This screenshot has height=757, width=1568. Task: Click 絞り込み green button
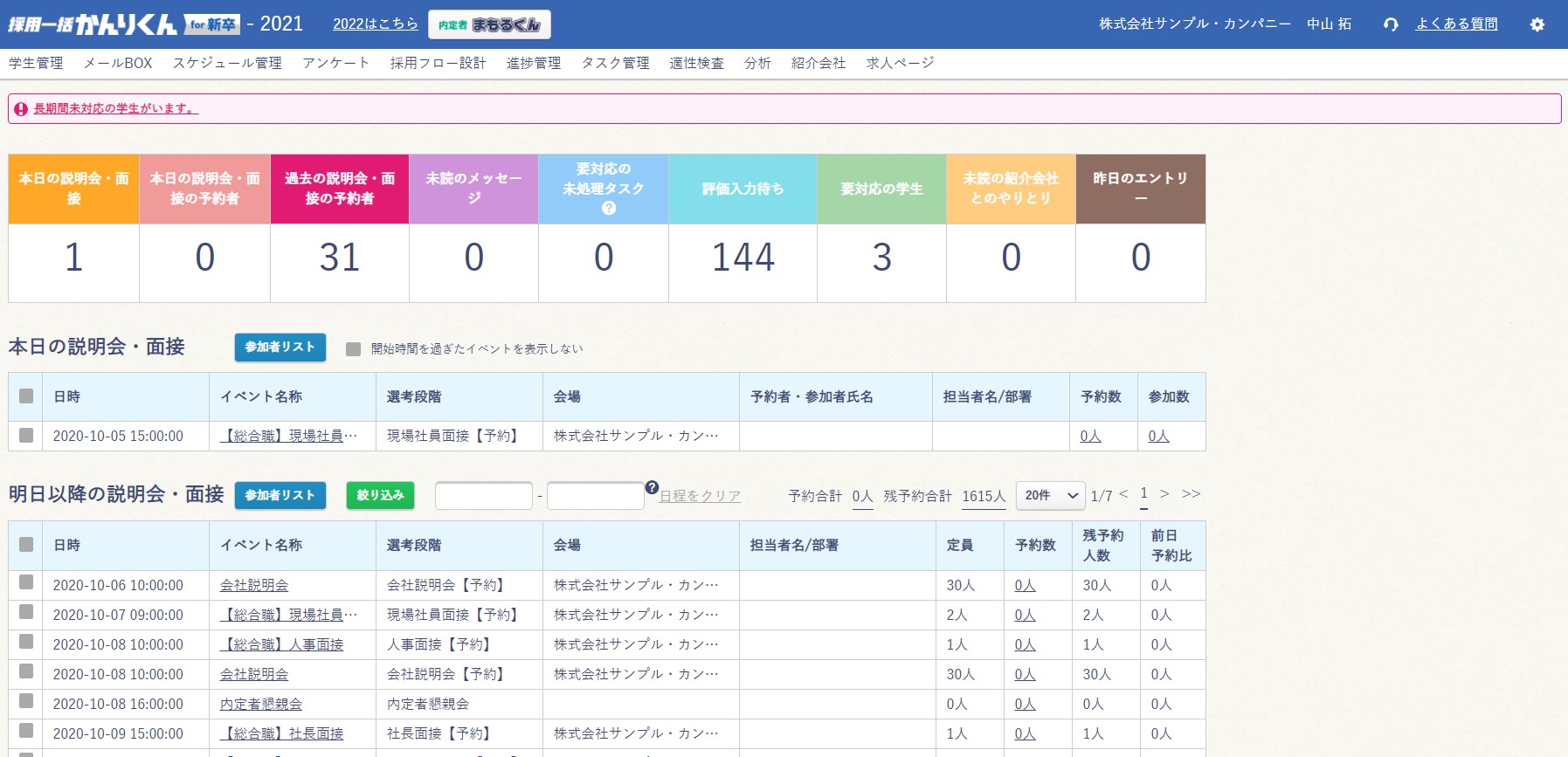click(380, 495)
